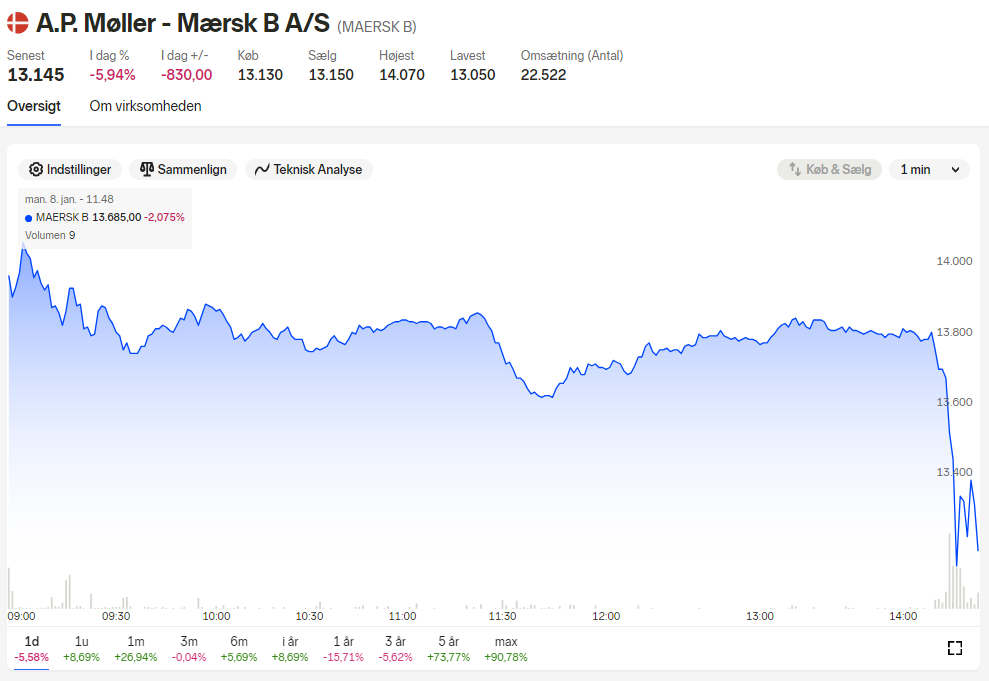Select the 3 år time range
989x681 pixels.
395,649
